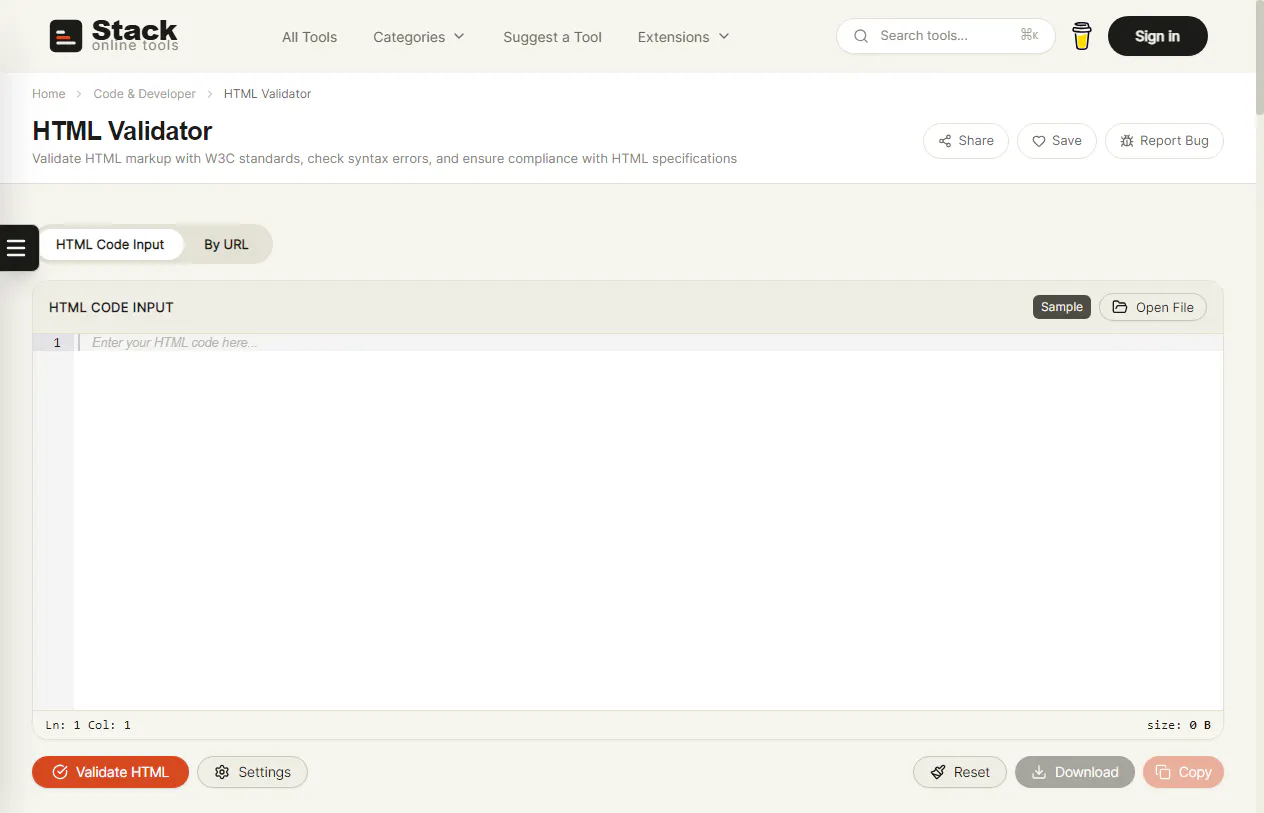Click HTML Validator breadcrumb text
The image size is (1264, 813).
tap(267, 94)
